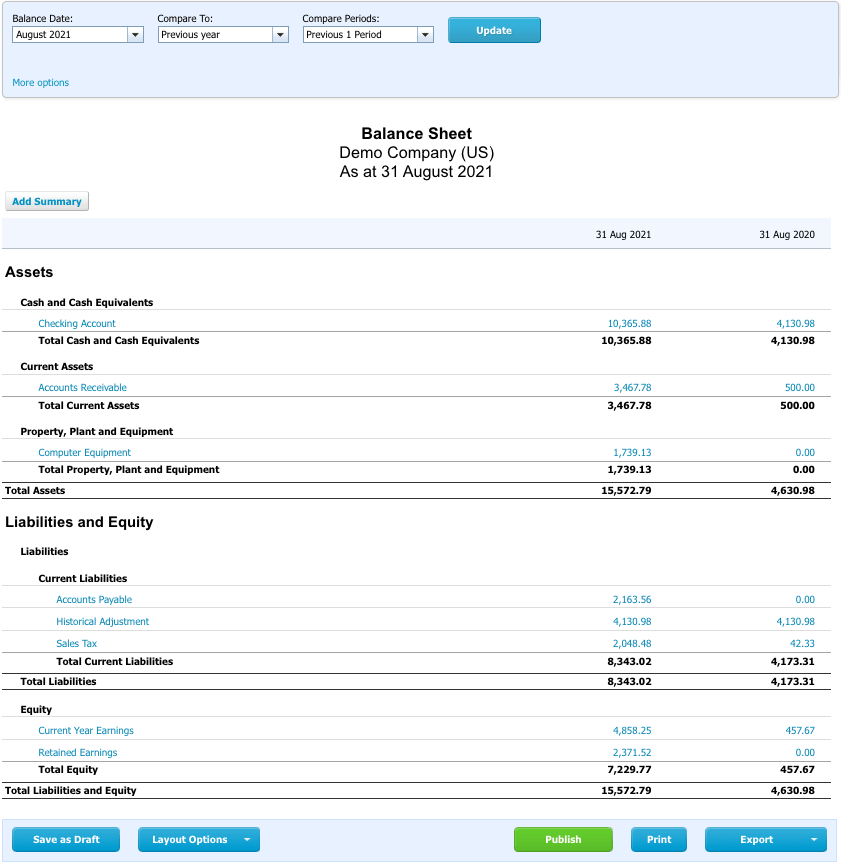Print the balance sheet
Screen dimensions: 841x862
click(659, 839)
